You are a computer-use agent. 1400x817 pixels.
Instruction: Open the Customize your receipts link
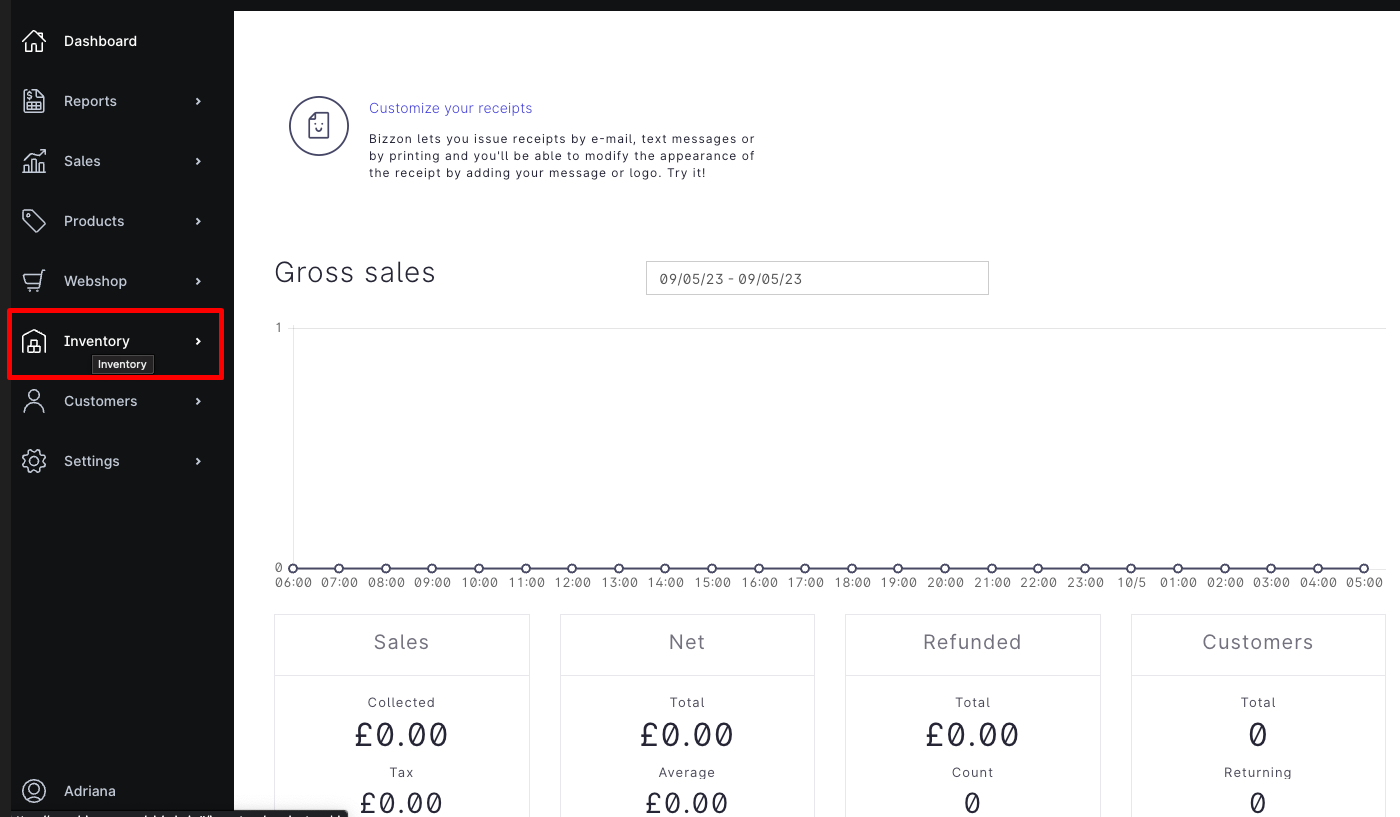450,107
